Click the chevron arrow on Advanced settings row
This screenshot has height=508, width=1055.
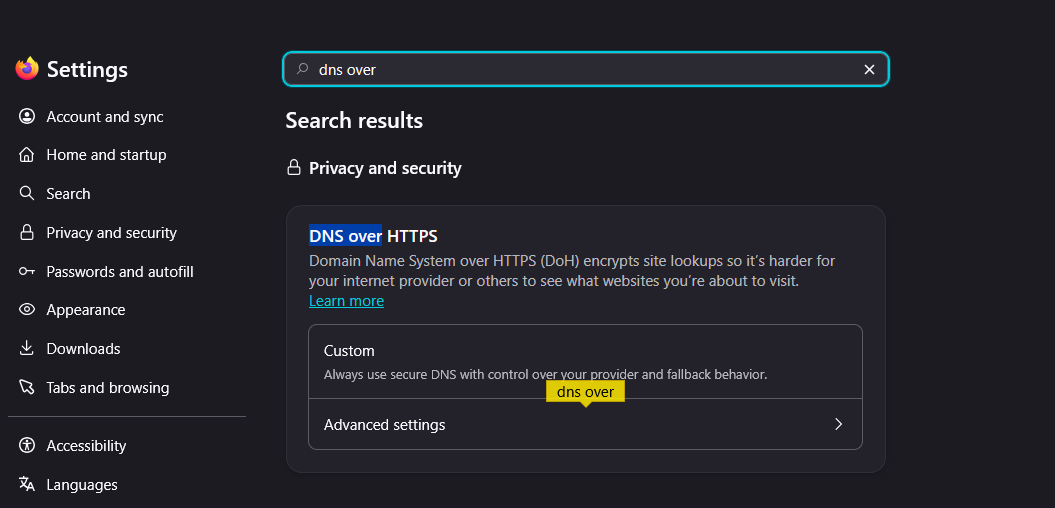coord(838,424)
